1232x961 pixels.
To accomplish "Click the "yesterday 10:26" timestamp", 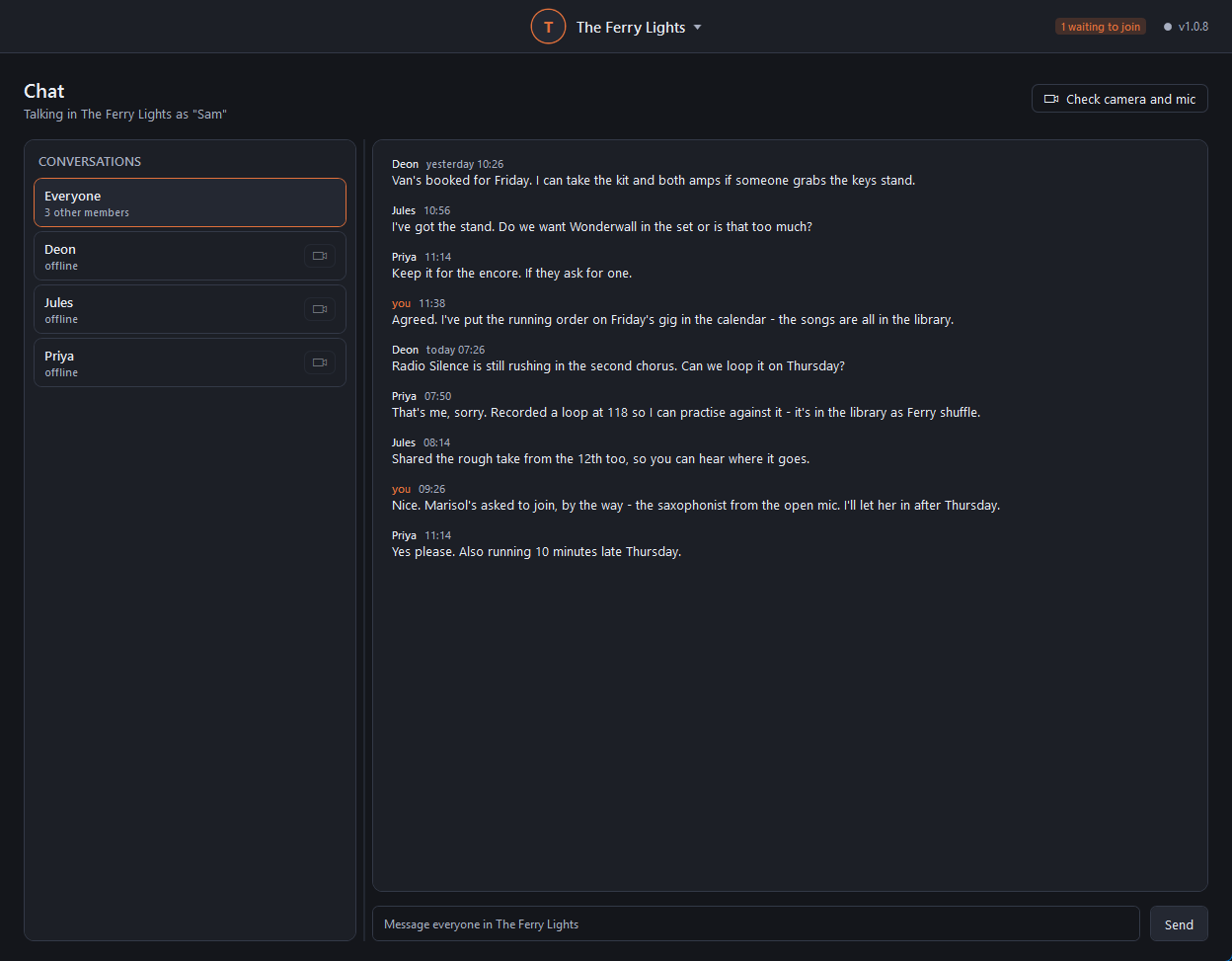I will click(465, 164).
